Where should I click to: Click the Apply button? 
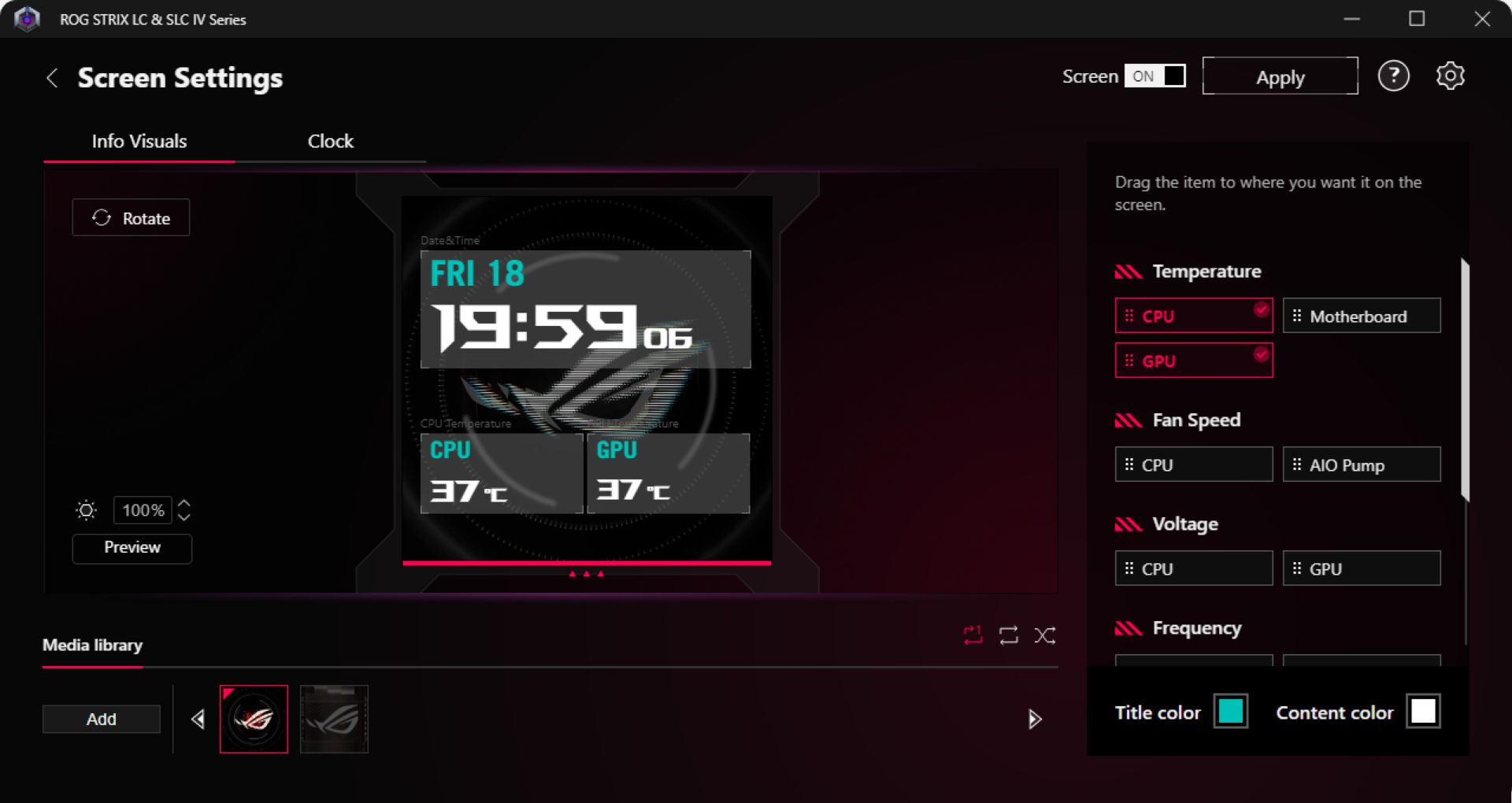pos(1280,76)
